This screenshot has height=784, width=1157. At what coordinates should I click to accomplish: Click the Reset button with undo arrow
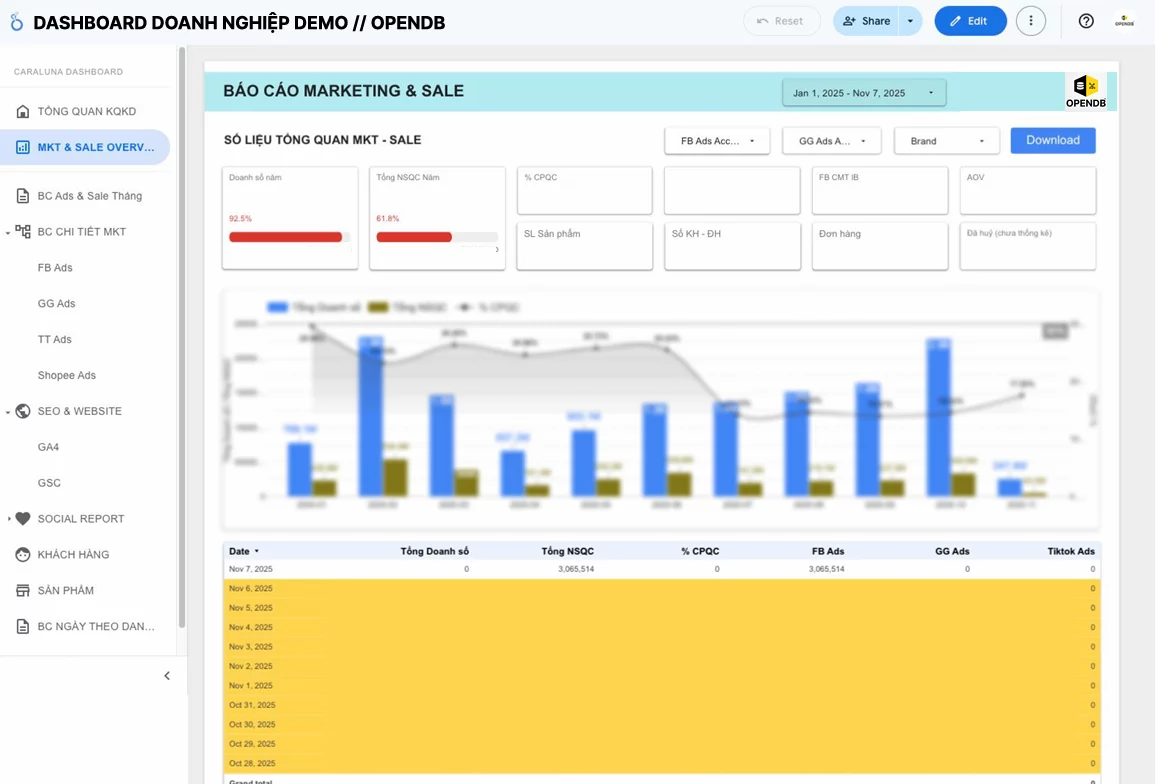tap(782, 20)
